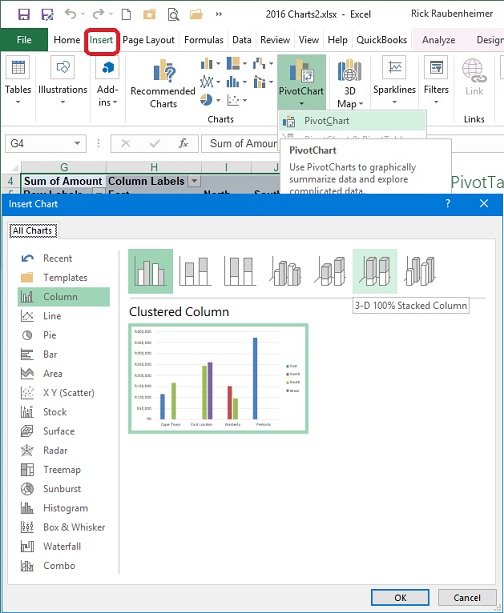Click the Insert Hierarchy Chart icon
This screenshot has width=504, height=613.
233,63
